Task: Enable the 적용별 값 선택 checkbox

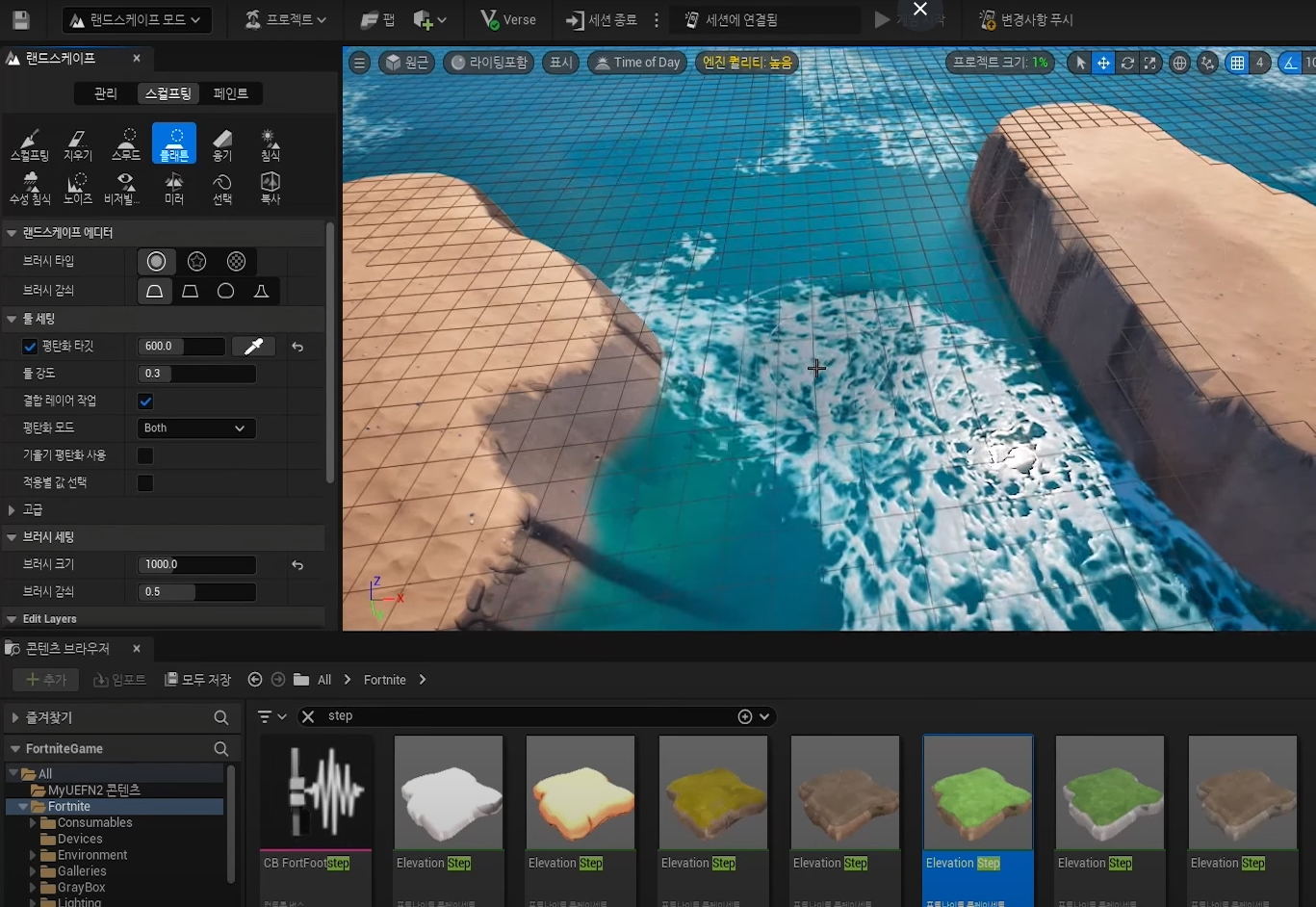Action: click(x=145, y=482)
